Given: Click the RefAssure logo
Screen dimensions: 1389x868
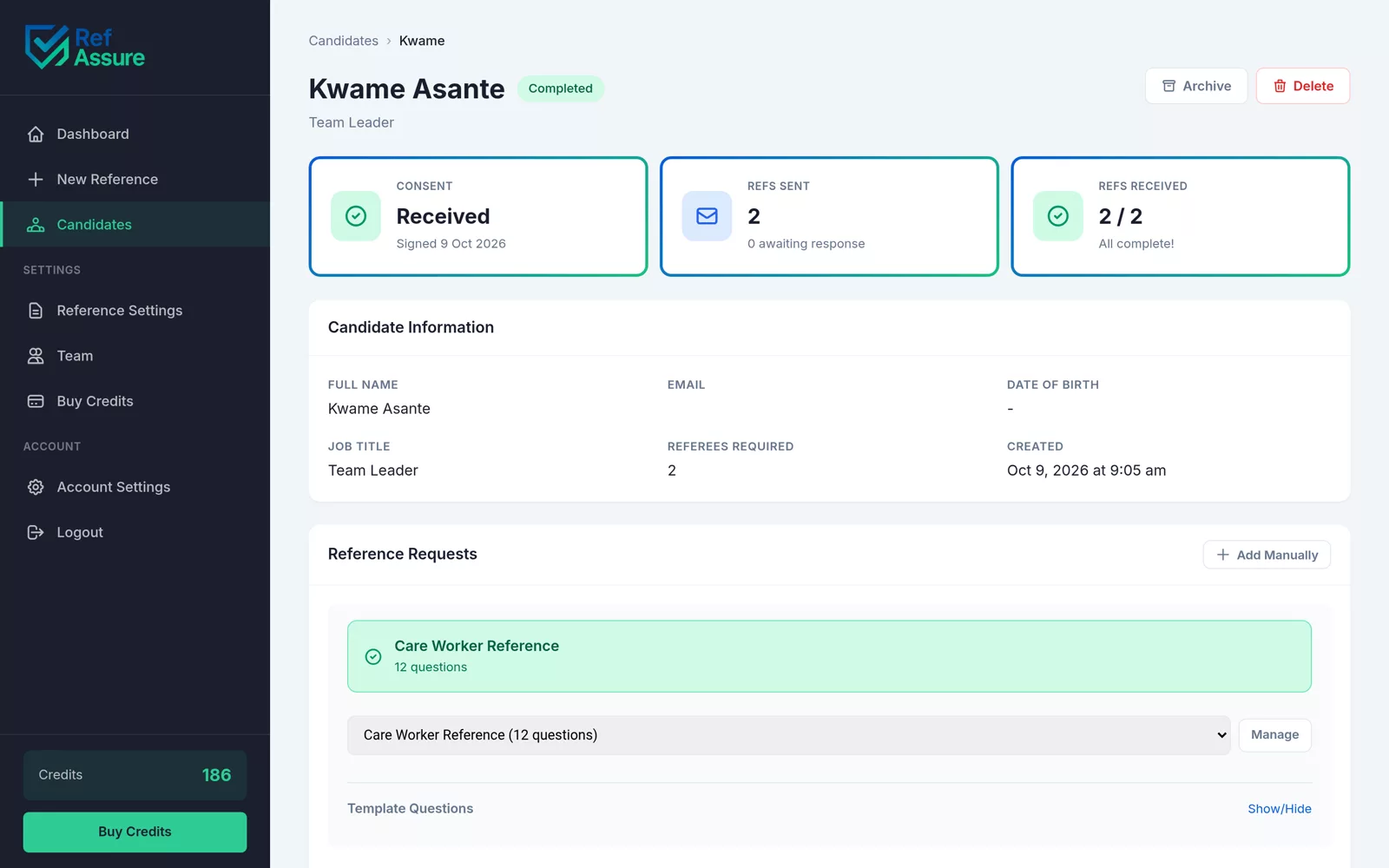Looking at the screenshot, I should 85,47.
